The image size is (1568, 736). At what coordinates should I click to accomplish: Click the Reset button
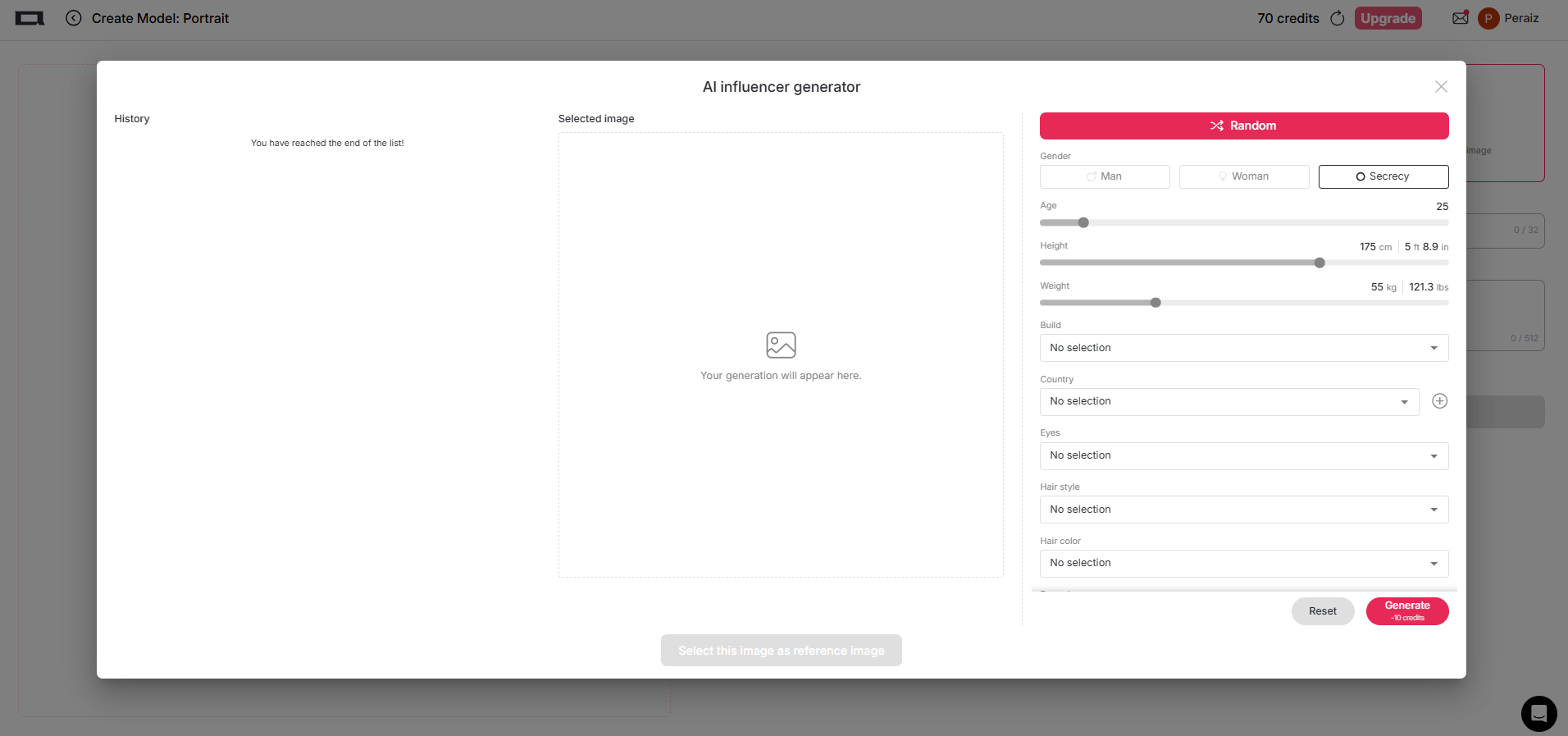pos(1322,611)
